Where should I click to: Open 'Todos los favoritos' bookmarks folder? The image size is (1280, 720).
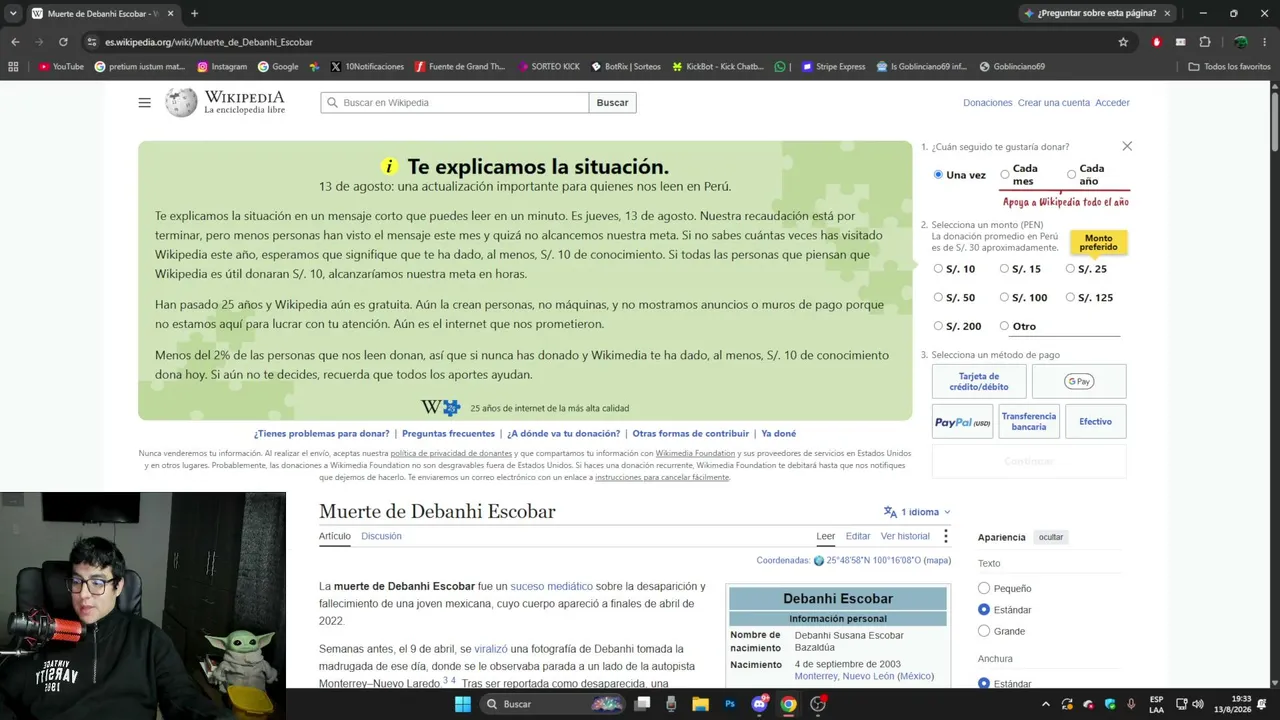point(1229,67)
